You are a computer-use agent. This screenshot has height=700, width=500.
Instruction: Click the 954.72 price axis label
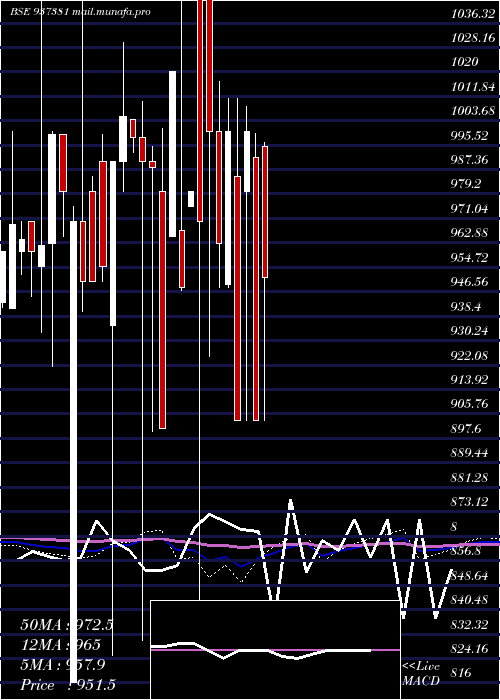pos(469,258)
